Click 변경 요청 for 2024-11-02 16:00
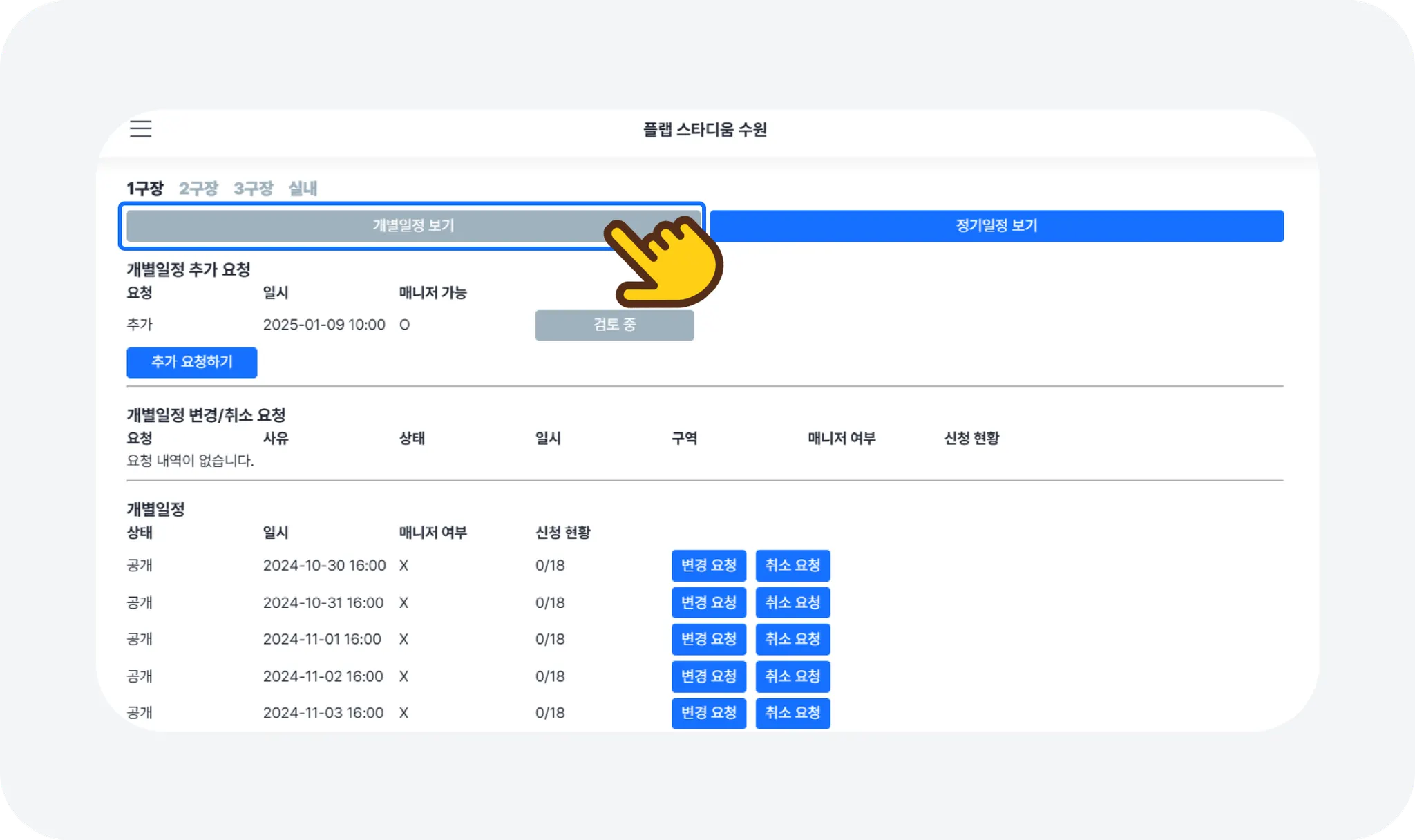 (x=708, y=676)
